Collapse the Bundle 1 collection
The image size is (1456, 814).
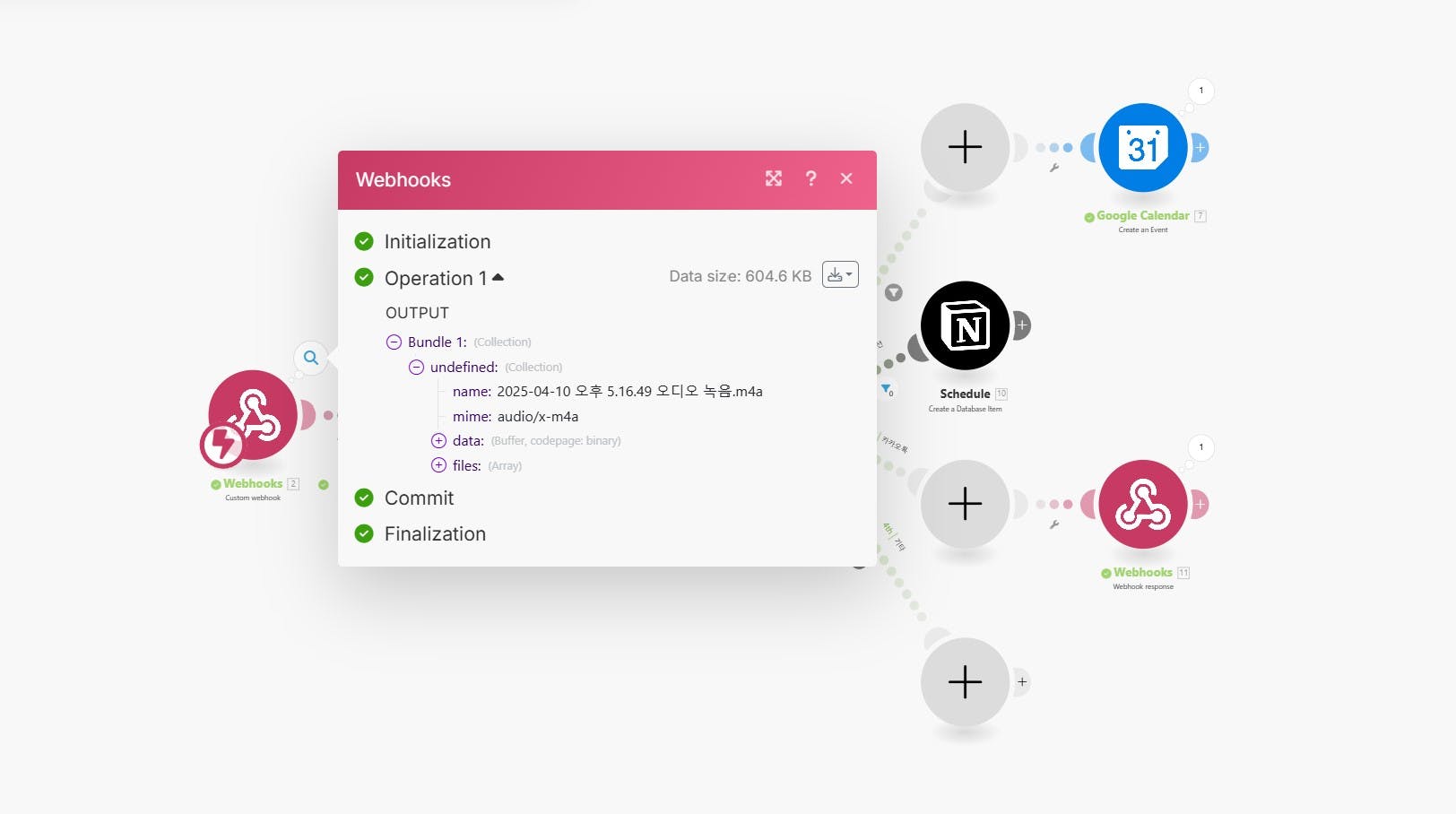[x=394, y=342]
